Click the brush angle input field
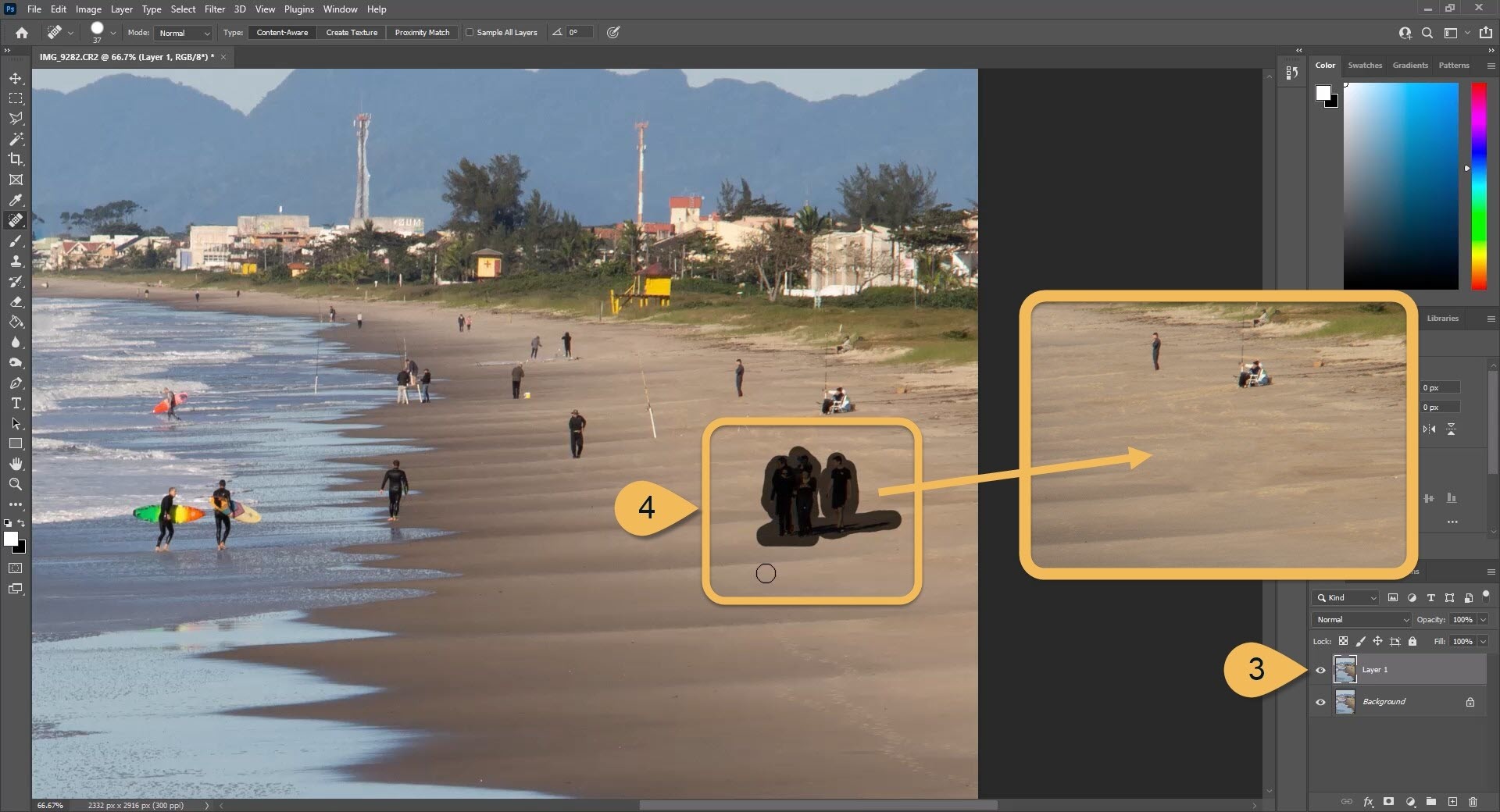Image resolution: width=1500 pixels, height=812 pixels. [580, 33]
